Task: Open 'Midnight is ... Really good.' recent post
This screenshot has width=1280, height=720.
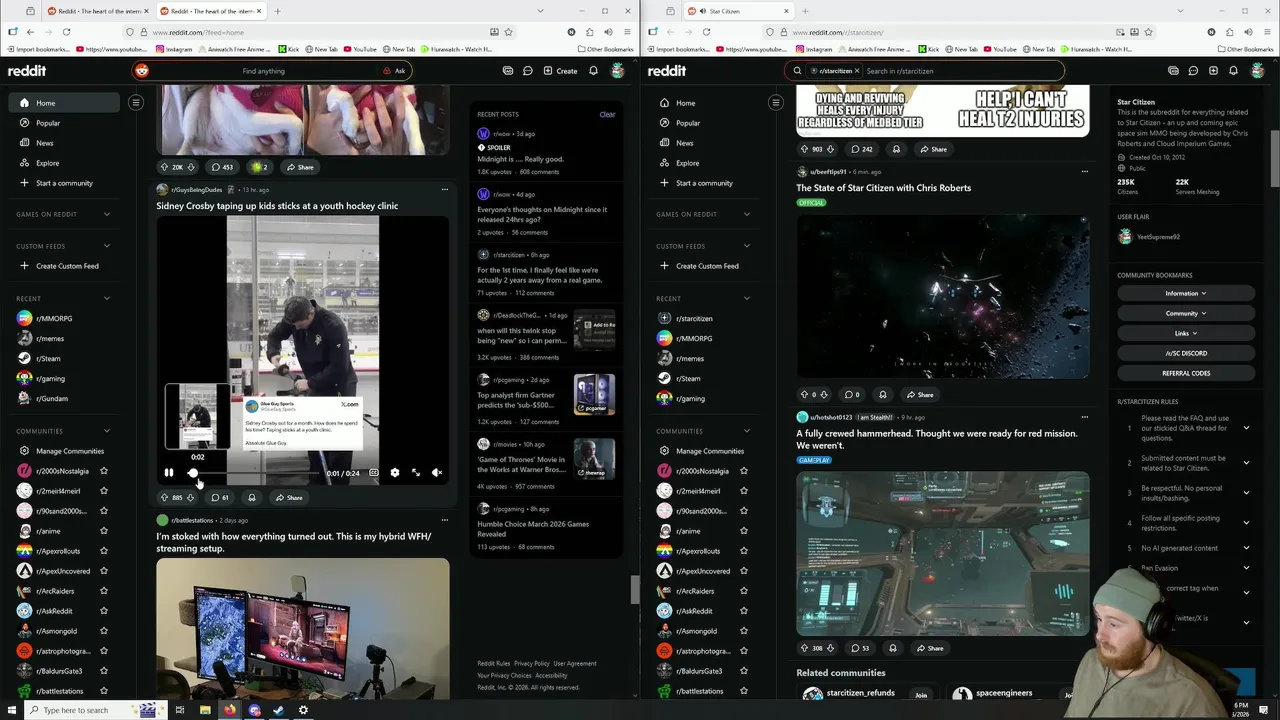Action: pos(520,159)
